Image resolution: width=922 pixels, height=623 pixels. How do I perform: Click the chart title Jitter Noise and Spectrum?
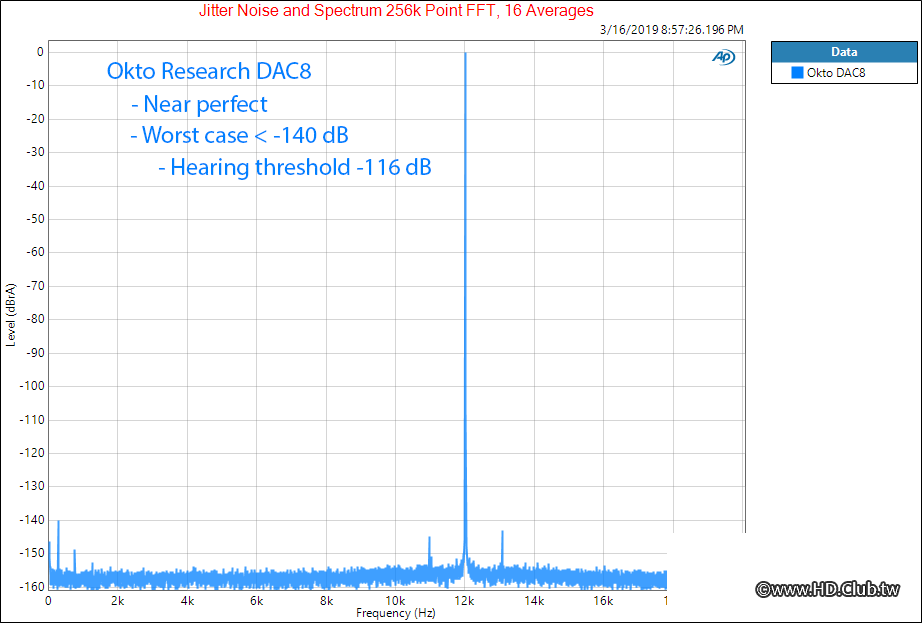pos(396,11)
